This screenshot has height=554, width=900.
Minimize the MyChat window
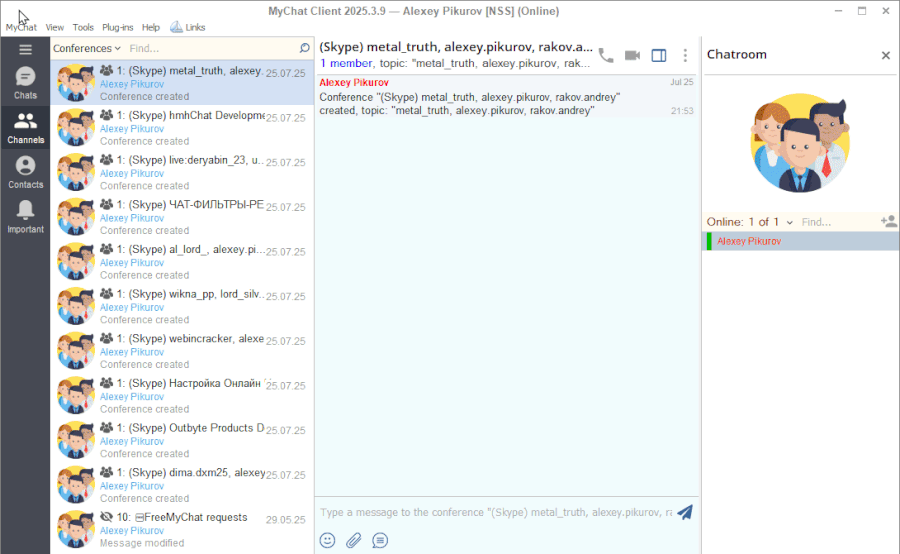pos(839,11)
